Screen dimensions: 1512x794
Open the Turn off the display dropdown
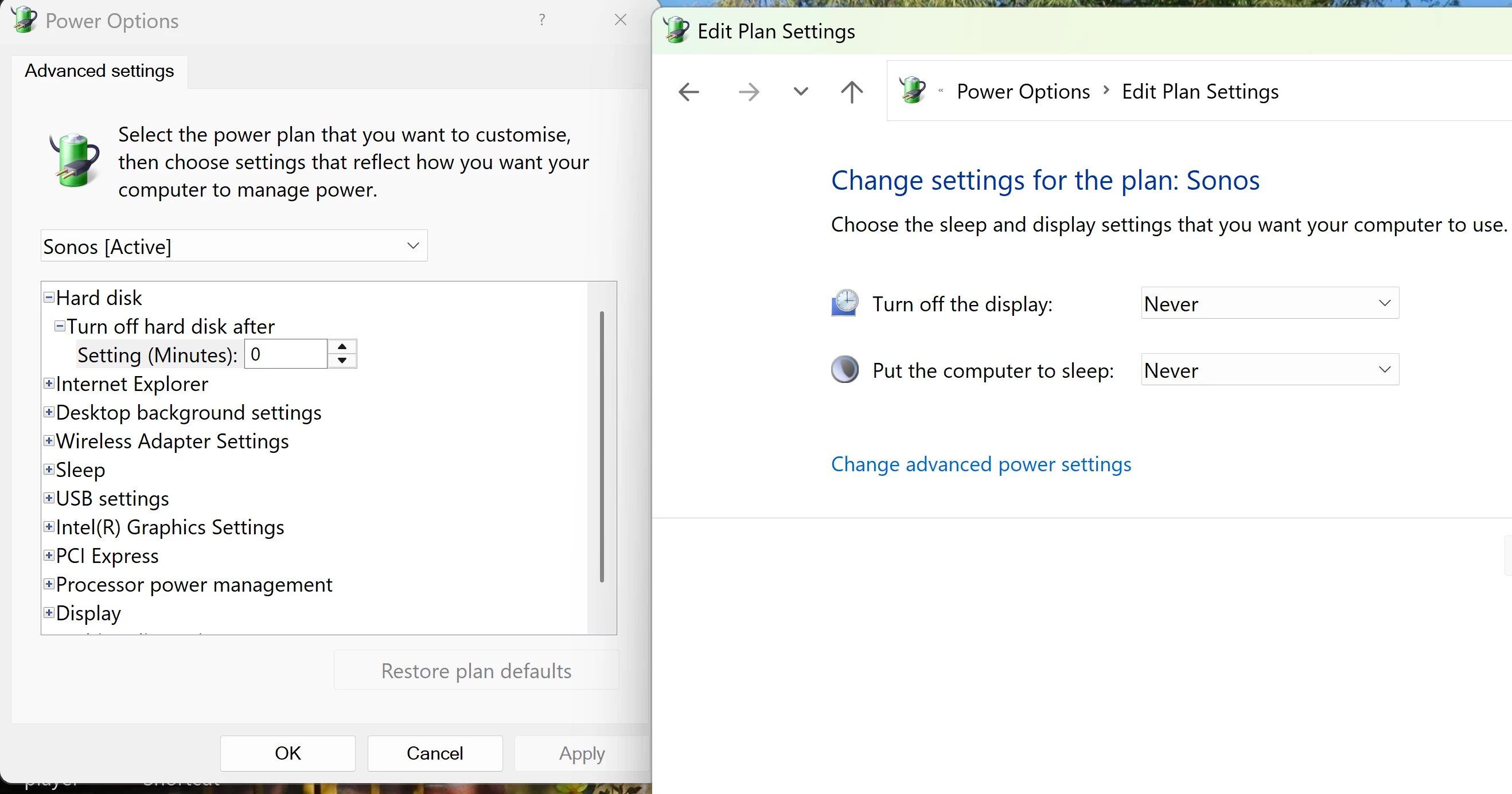[1269, 303]
